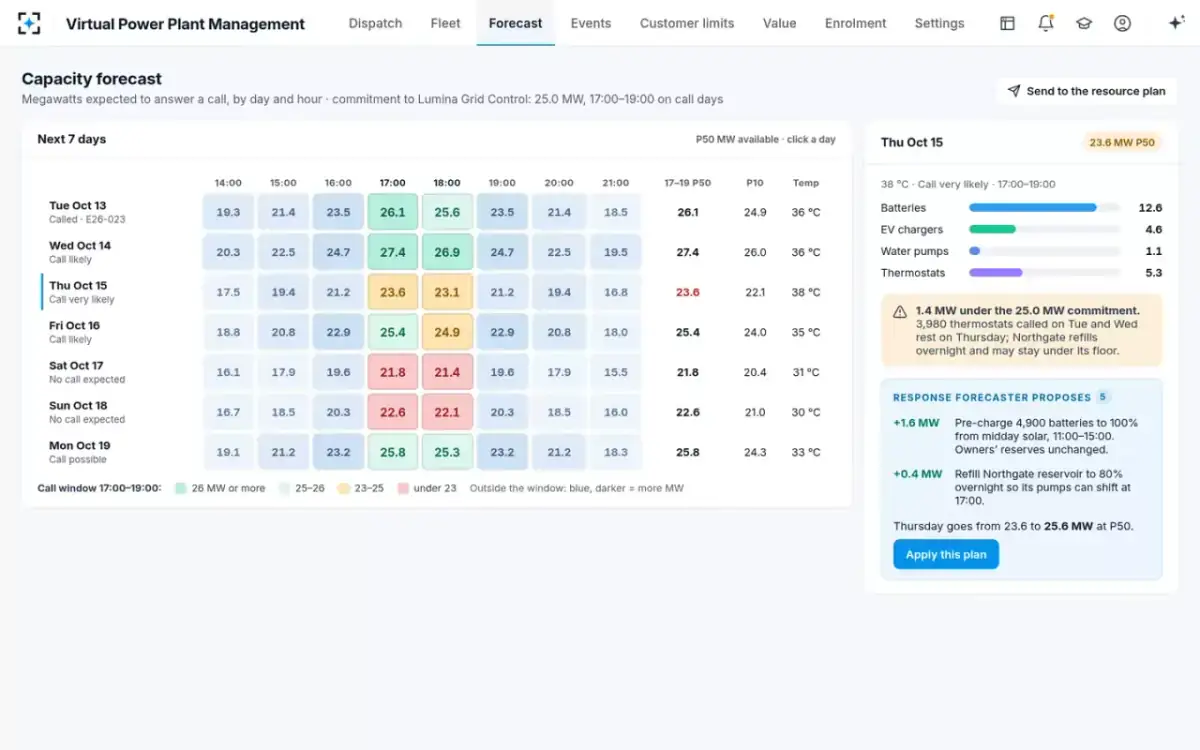
Task: Click the EV chargers capacity bar
Action: coord(1044,230)
